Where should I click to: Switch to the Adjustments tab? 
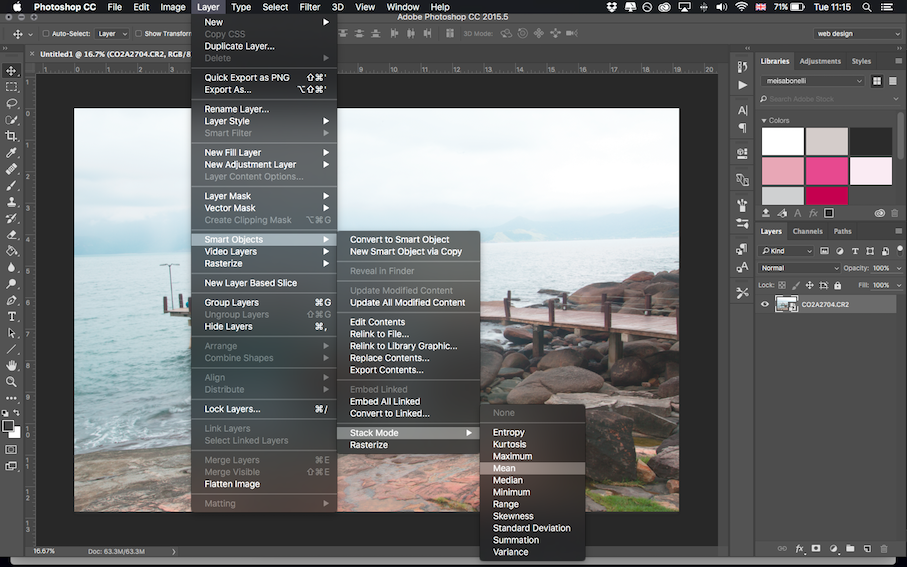click(x=820, y=61)
